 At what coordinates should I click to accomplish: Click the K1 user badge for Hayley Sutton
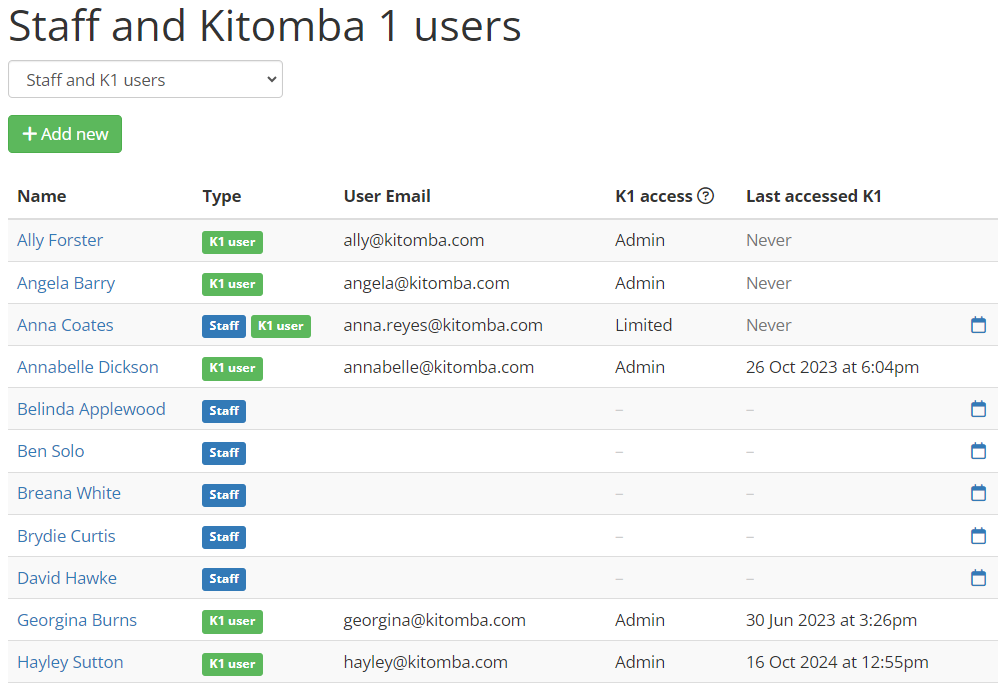[x=233, y=664]
